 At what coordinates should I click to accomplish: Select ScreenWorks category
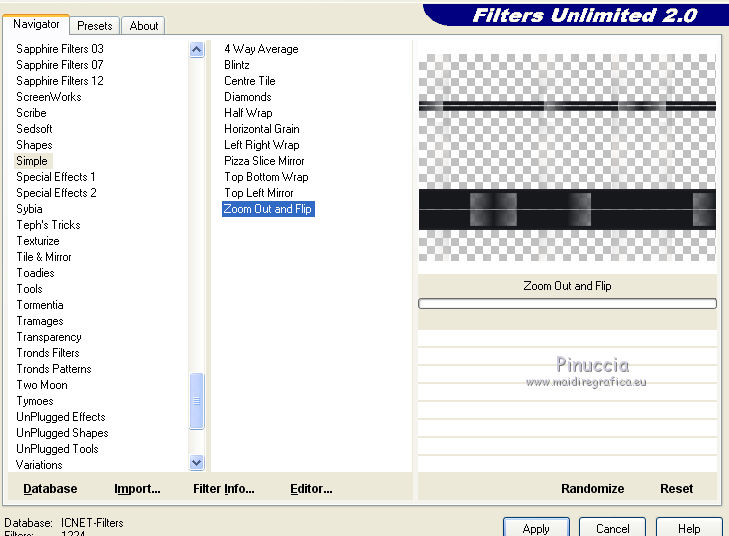click(49, 97)
